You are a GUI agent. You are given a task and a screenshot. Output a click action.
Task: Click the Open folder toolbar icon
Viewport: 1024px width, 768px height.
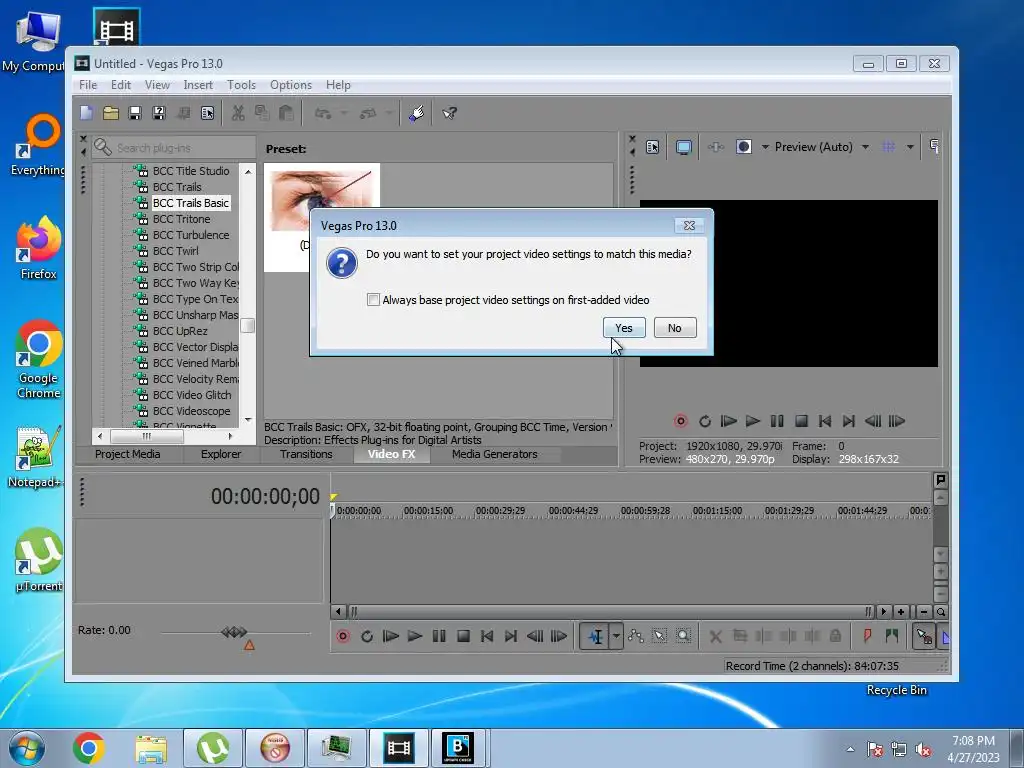111,113
